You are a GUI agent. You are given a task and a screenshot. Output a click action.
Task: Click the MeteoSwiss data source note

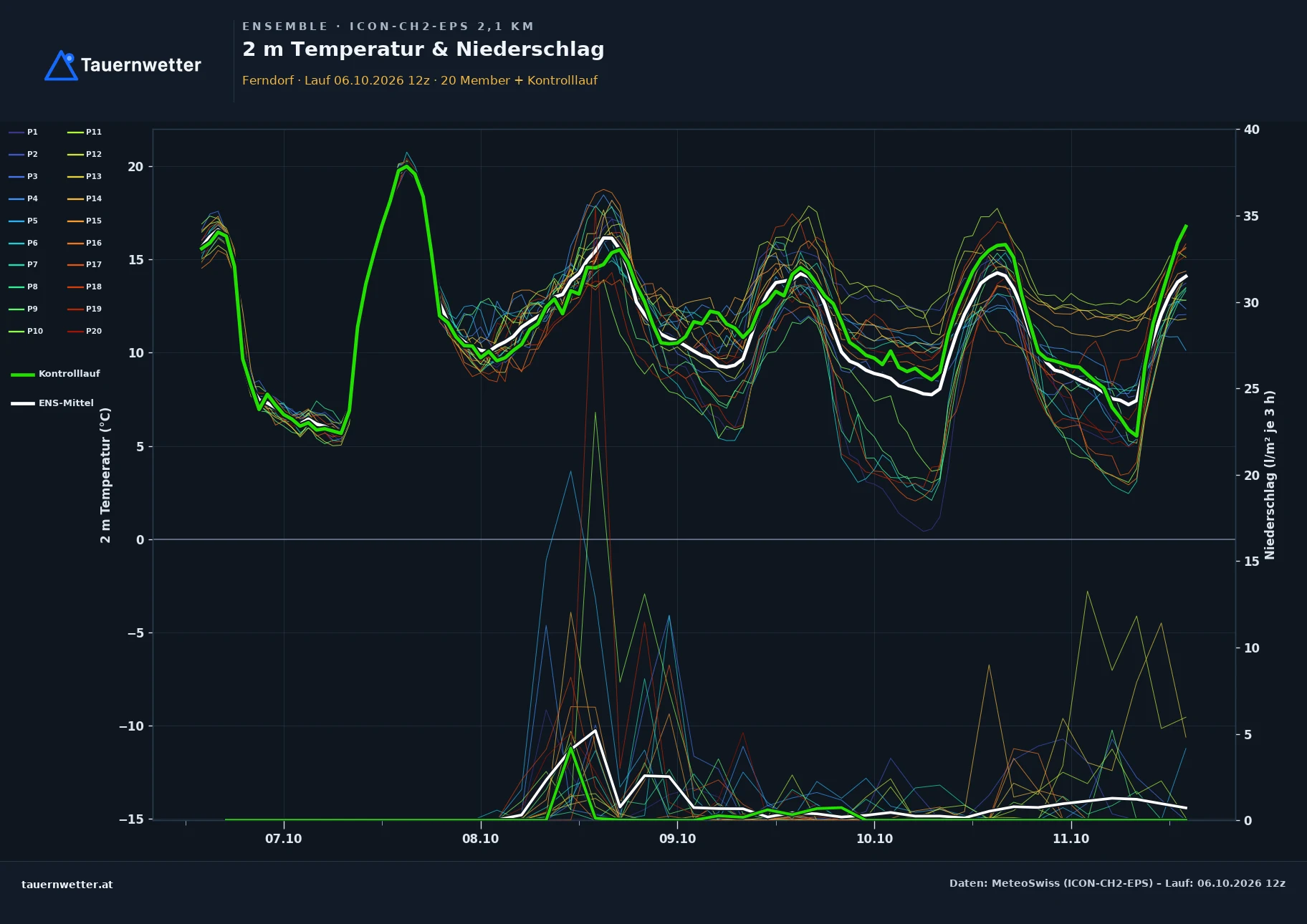coord(1117,883)
